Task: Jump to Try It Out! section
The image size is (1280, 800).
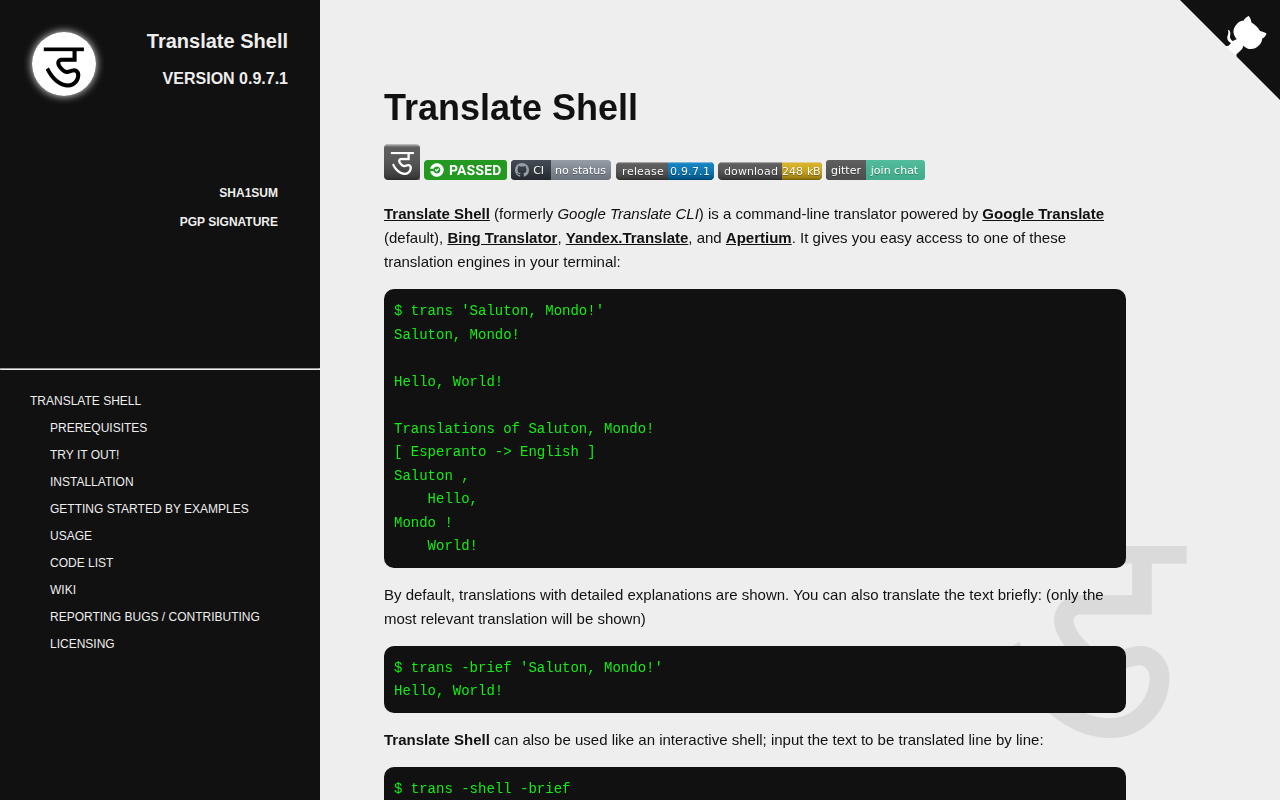Action: 84,455
